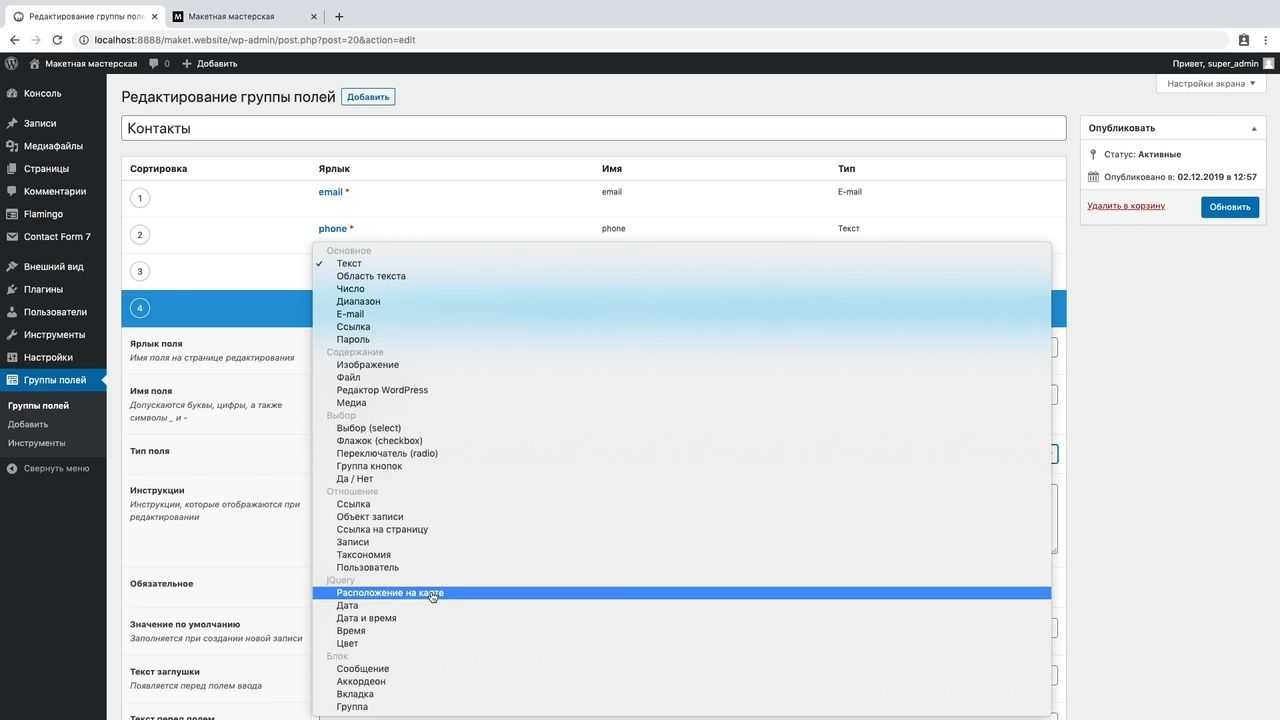Pick Вкладка option in dropdown

[x=682, y=694]
